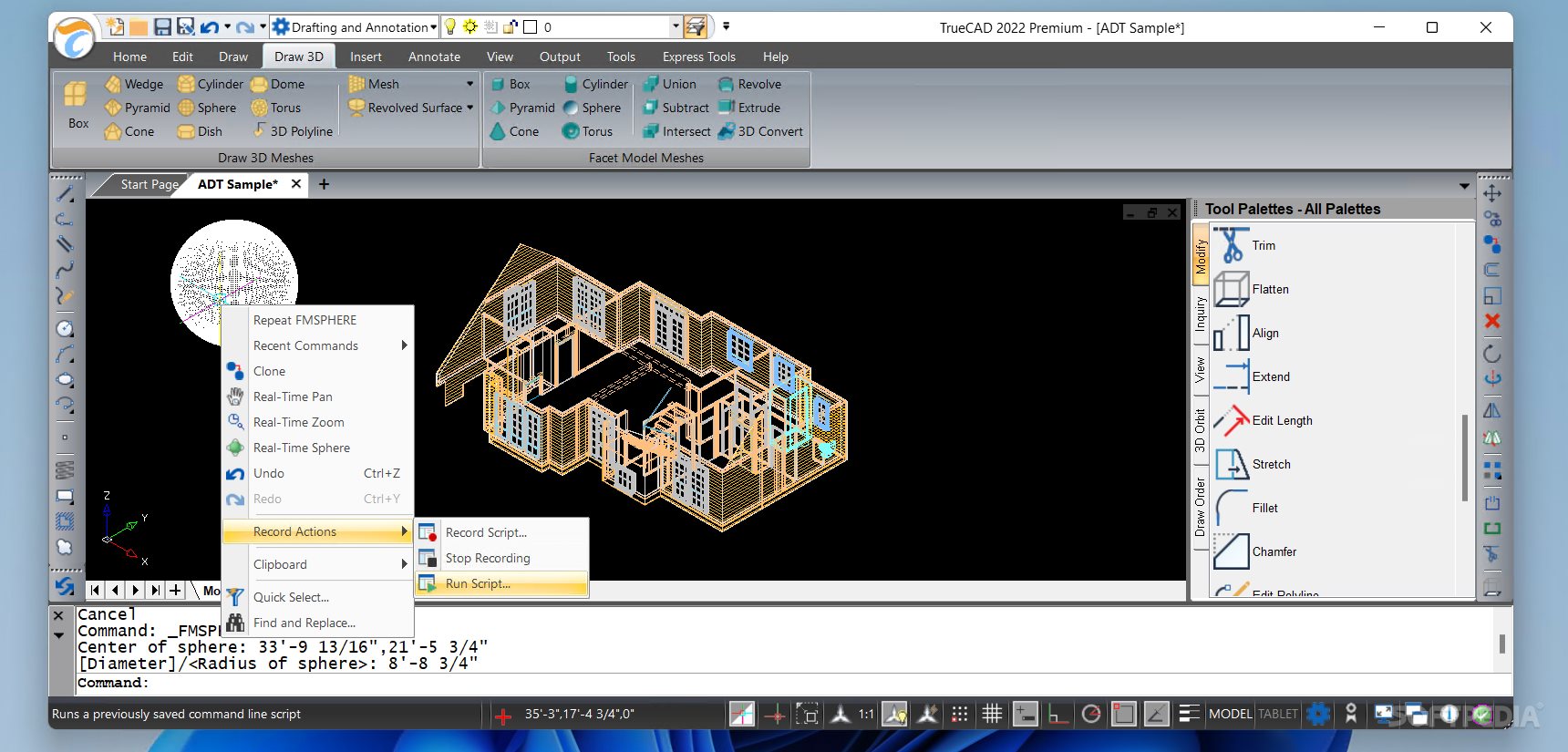Choose Repeat FMSPHERE from the context menu
This screenshot has width=1568, height=752.
[x=316, y=320]
